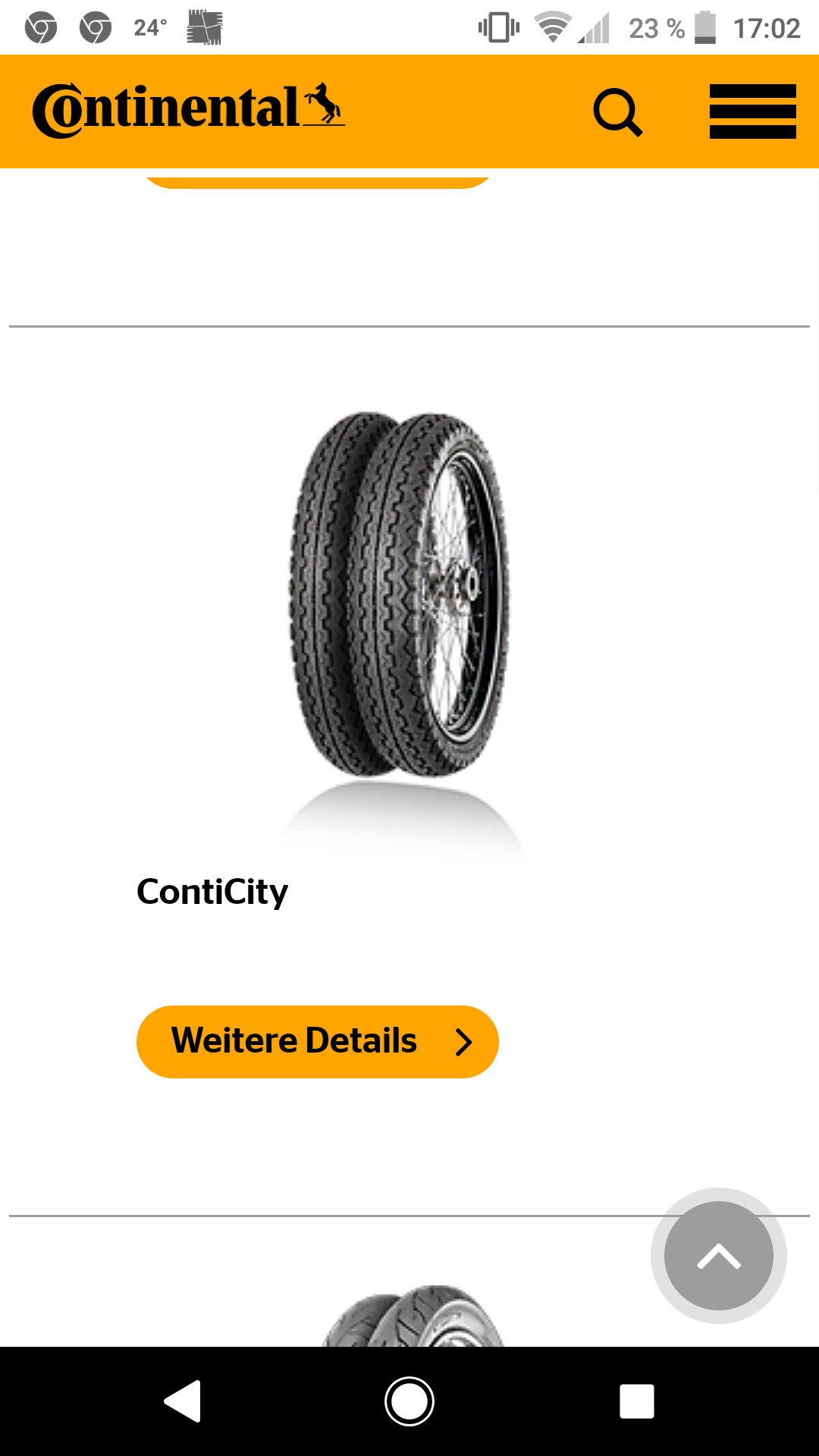Open the hamburger menu
This screenshot has height=1456, width=819.
coord(752,111)
